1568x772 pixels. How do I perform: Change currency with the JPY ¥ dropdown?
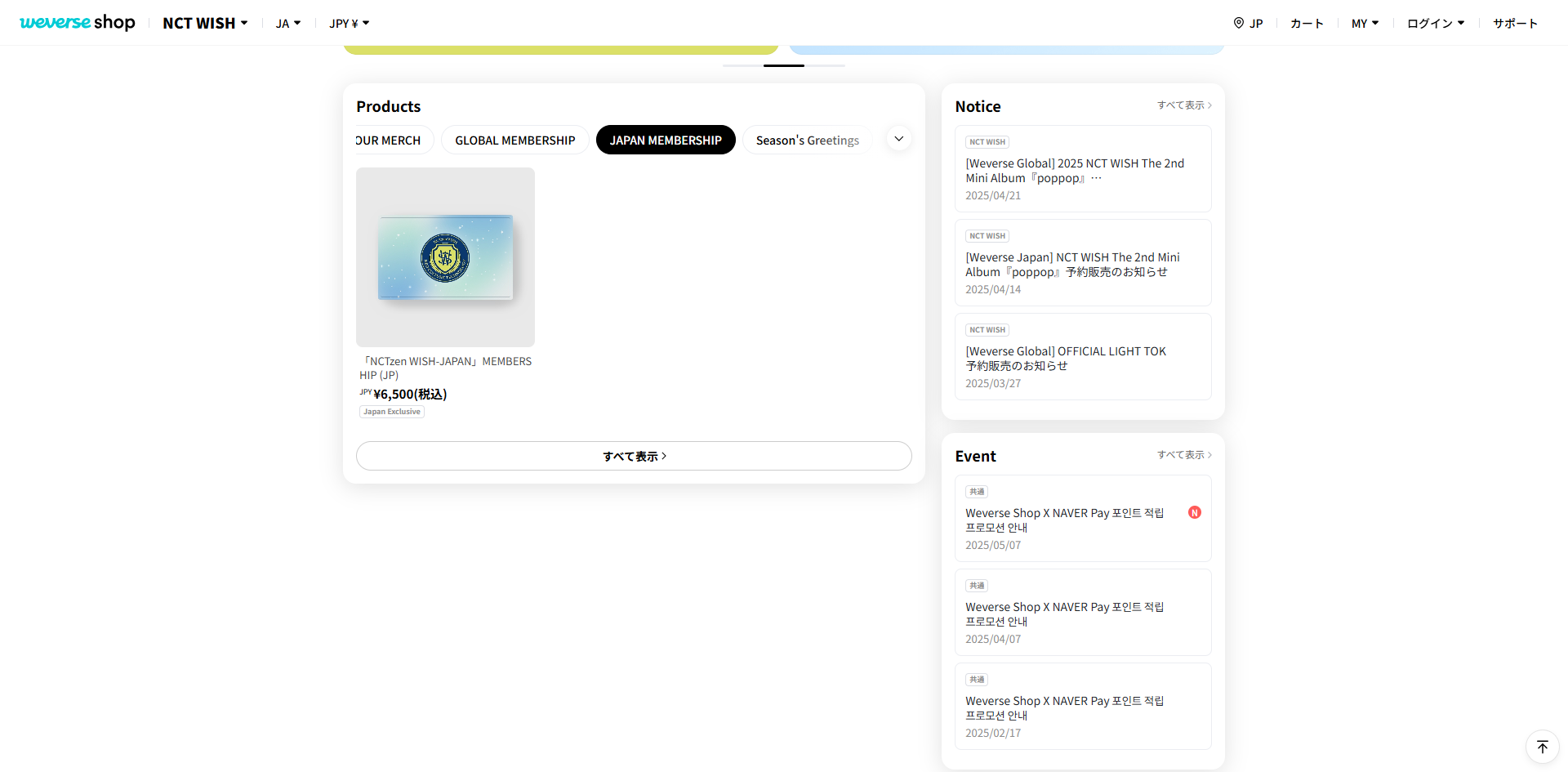point(350,23)
